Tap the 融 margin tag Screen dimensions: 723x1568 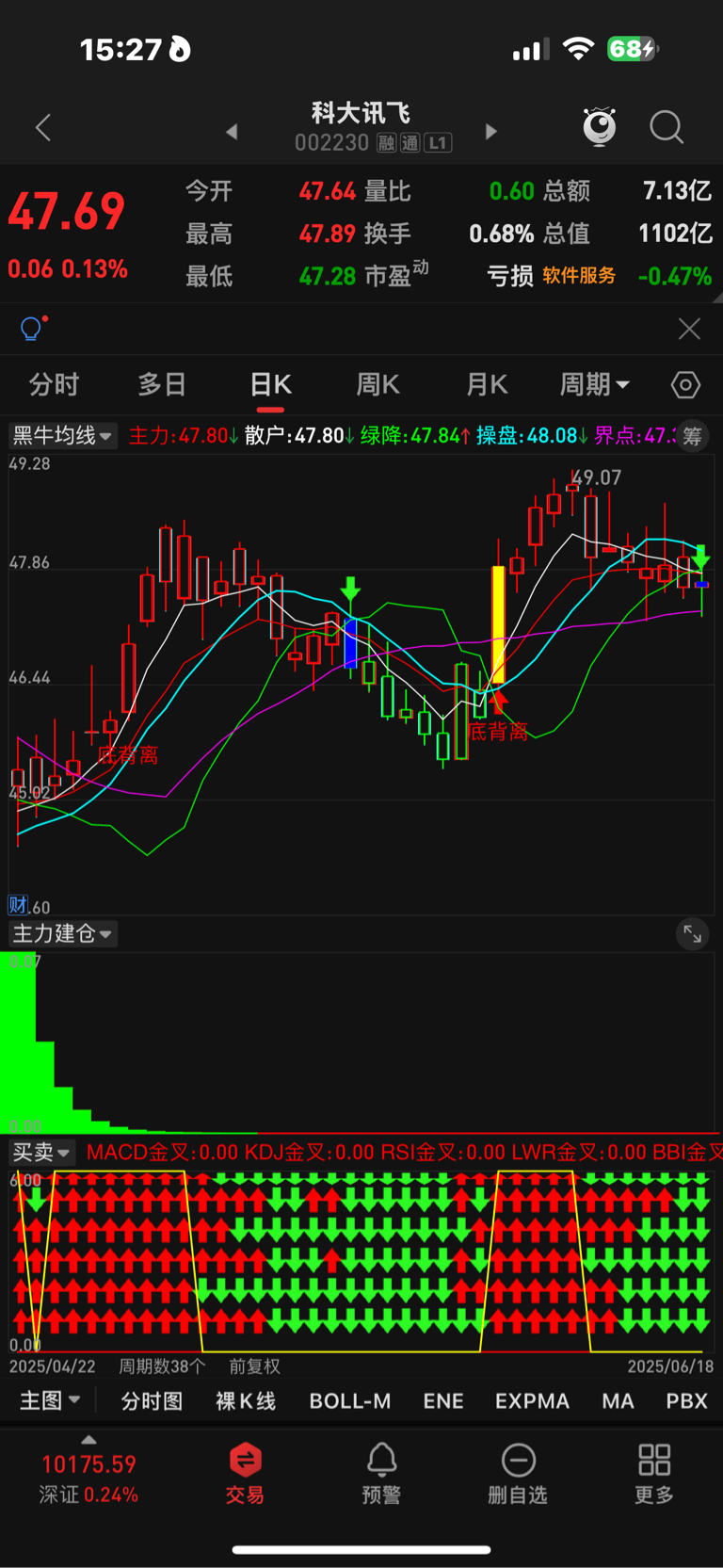(x=386, y=143)
